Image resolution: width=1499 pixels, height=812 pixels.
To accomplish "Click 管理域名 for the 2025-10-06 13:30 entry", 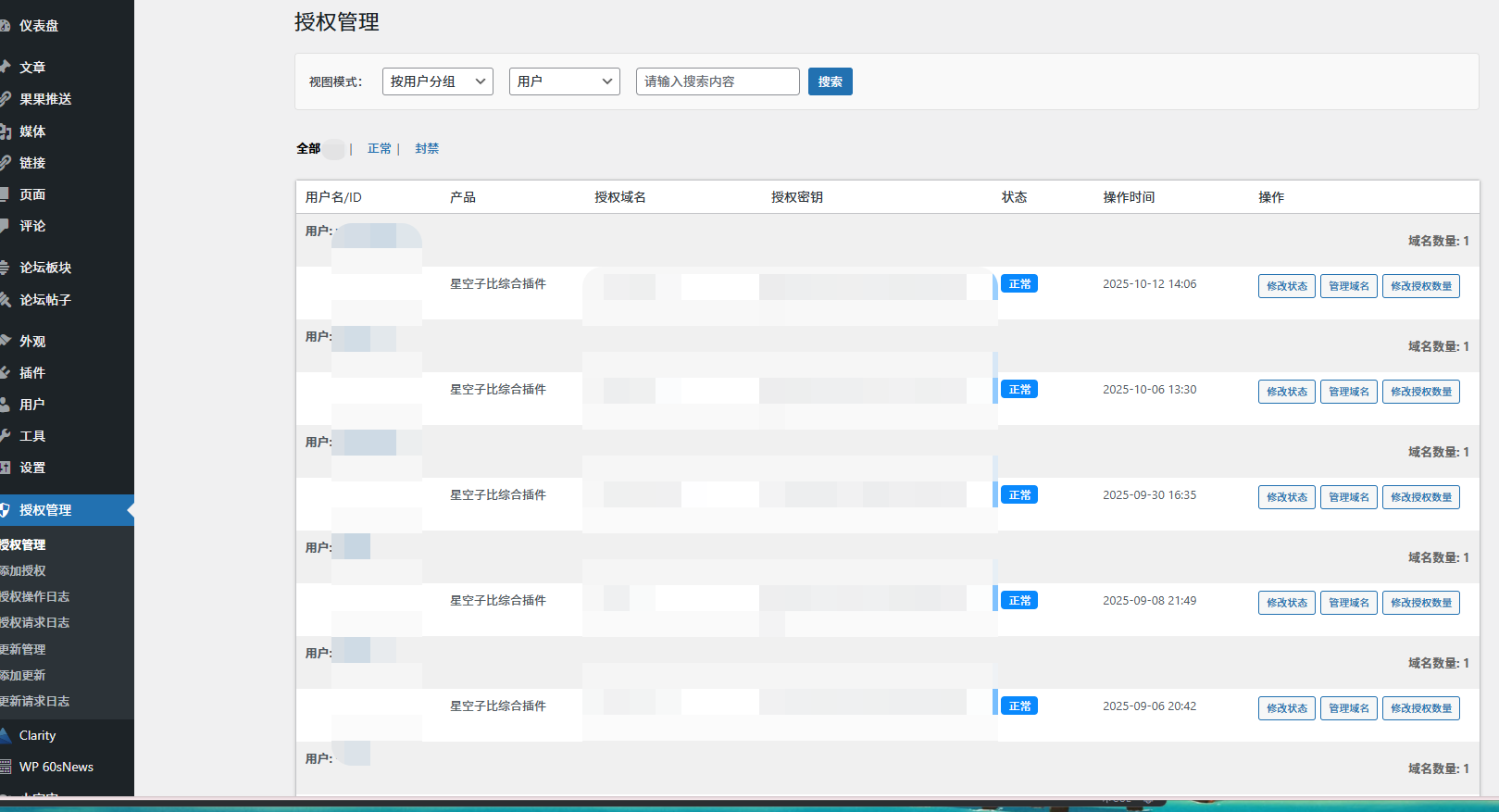I will pos(1348,392).
